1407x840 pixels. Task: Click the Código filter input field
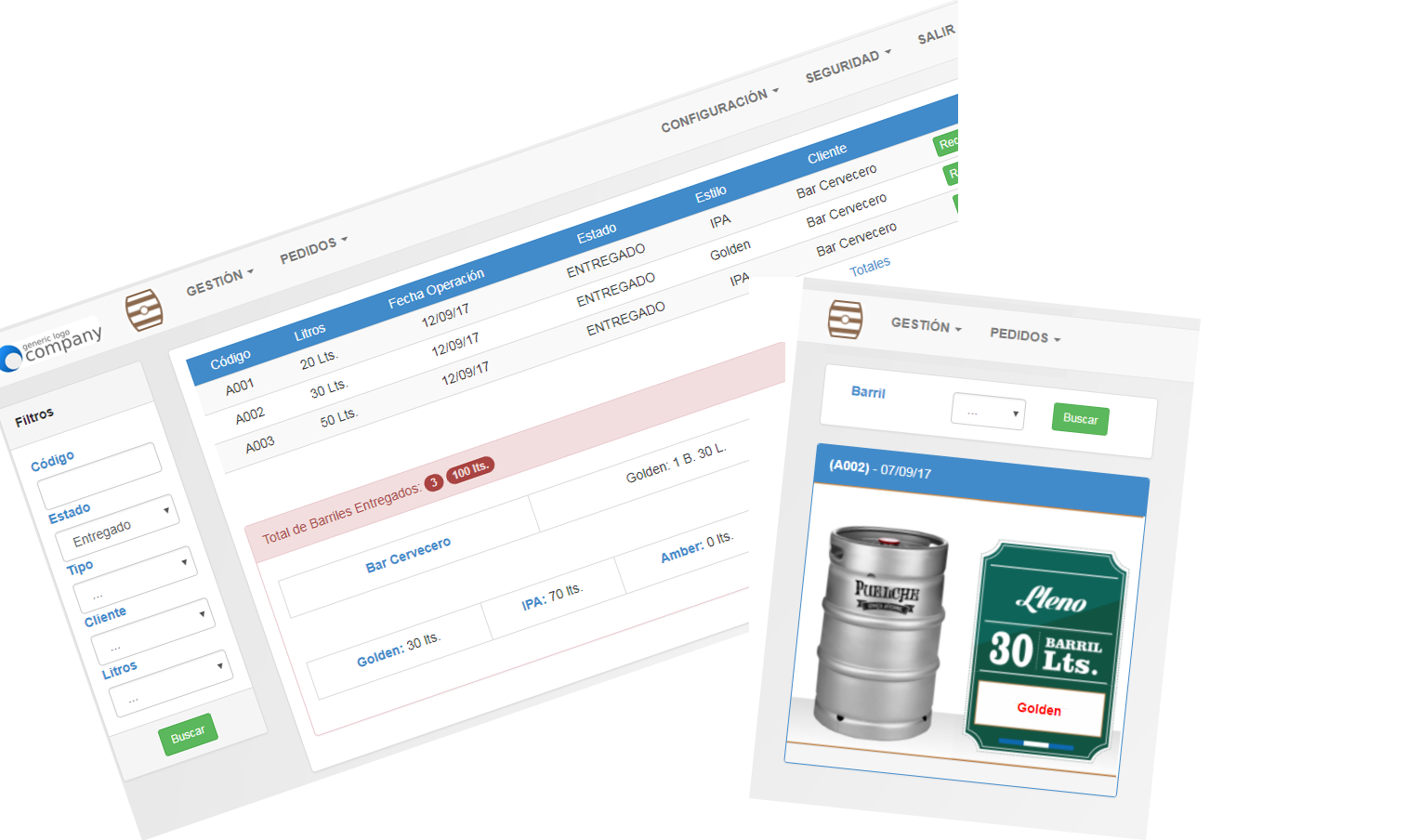(99, 476)
